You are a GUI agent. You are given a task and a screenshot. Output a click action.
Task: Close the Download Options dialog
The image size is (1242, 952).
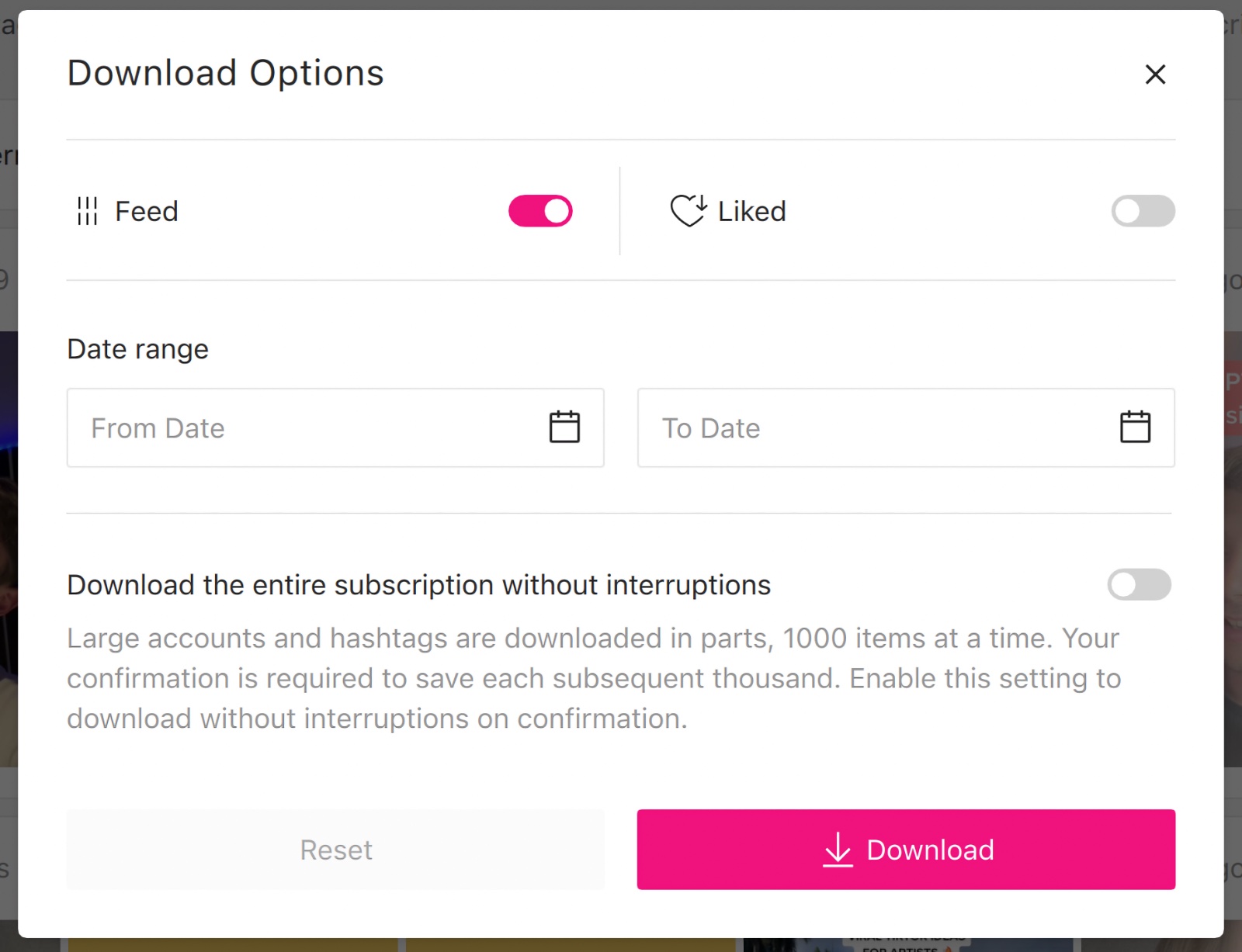pyautogui.click(x=1155, y=74)
